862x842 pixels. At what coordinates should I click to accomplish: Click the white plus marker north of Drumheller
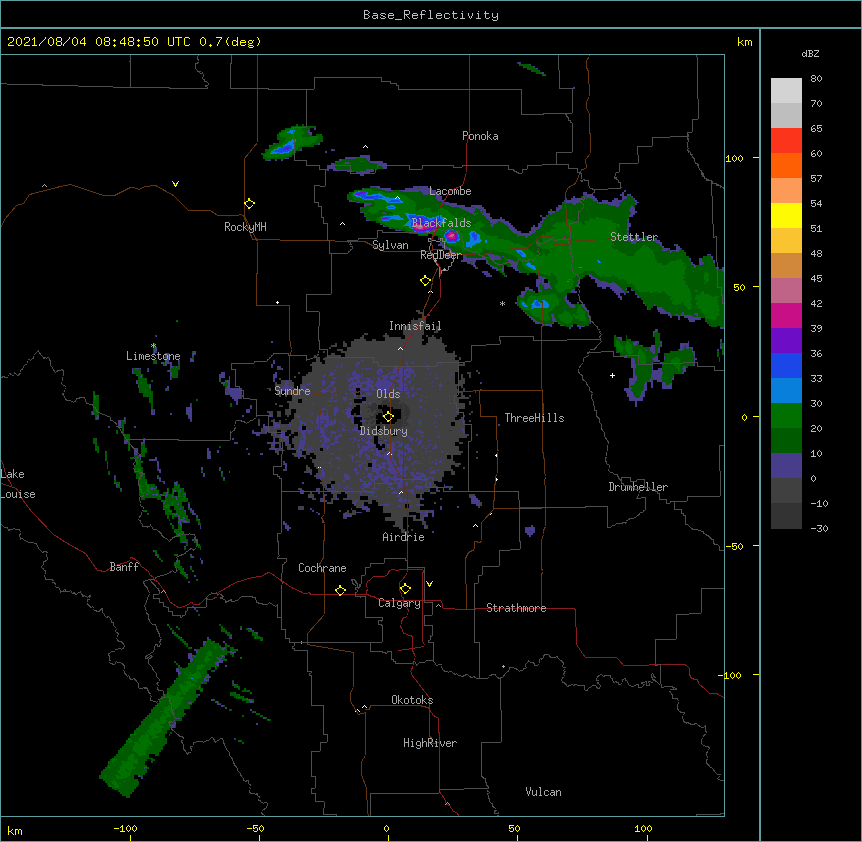point(612,375)
